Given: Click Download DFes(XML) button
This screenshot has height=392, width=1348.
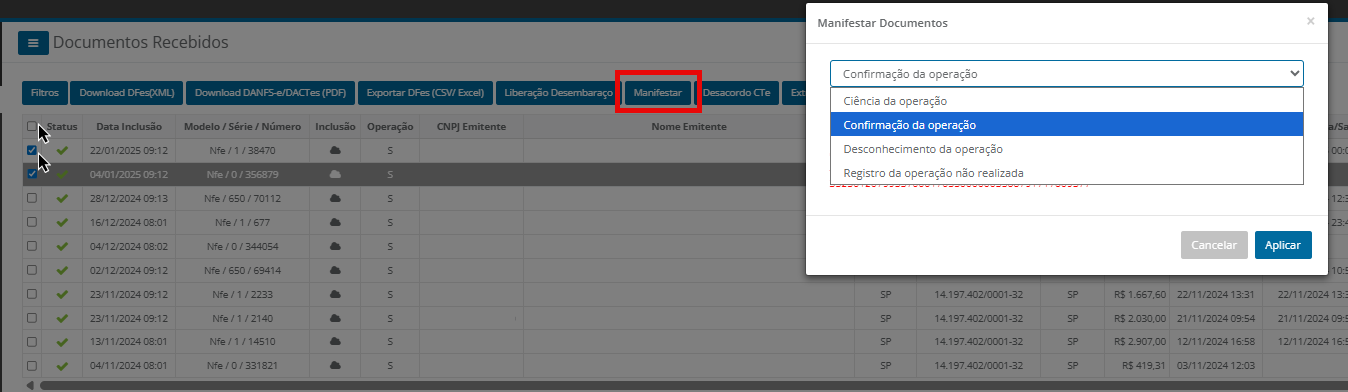Looking at the screenshot, I should [x=127, y=93].
